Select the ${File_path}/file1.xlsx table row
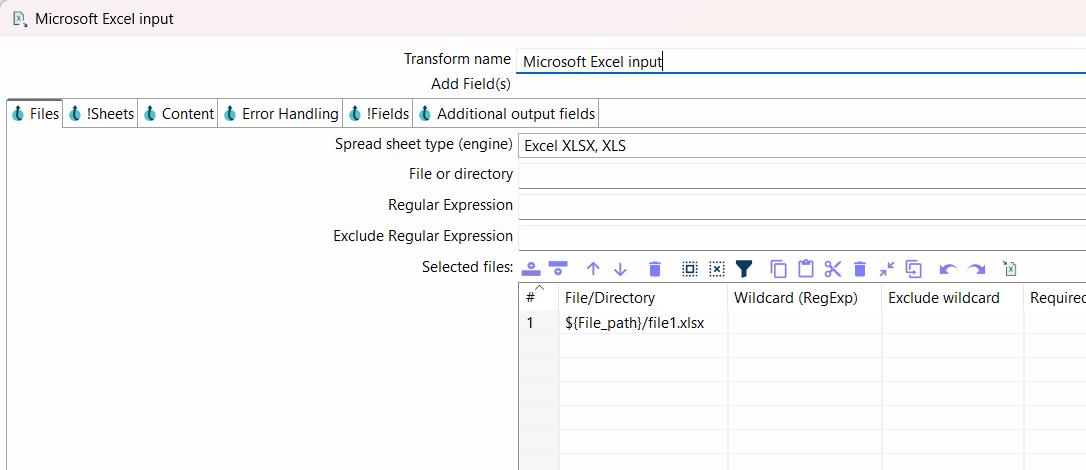 [634, 323]
